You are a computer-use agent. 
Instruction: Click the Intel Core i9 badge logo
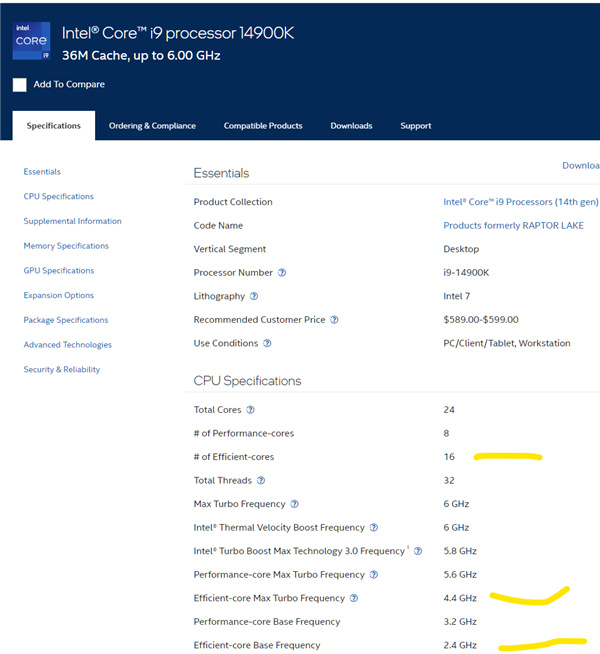click(x=31, y=40)
